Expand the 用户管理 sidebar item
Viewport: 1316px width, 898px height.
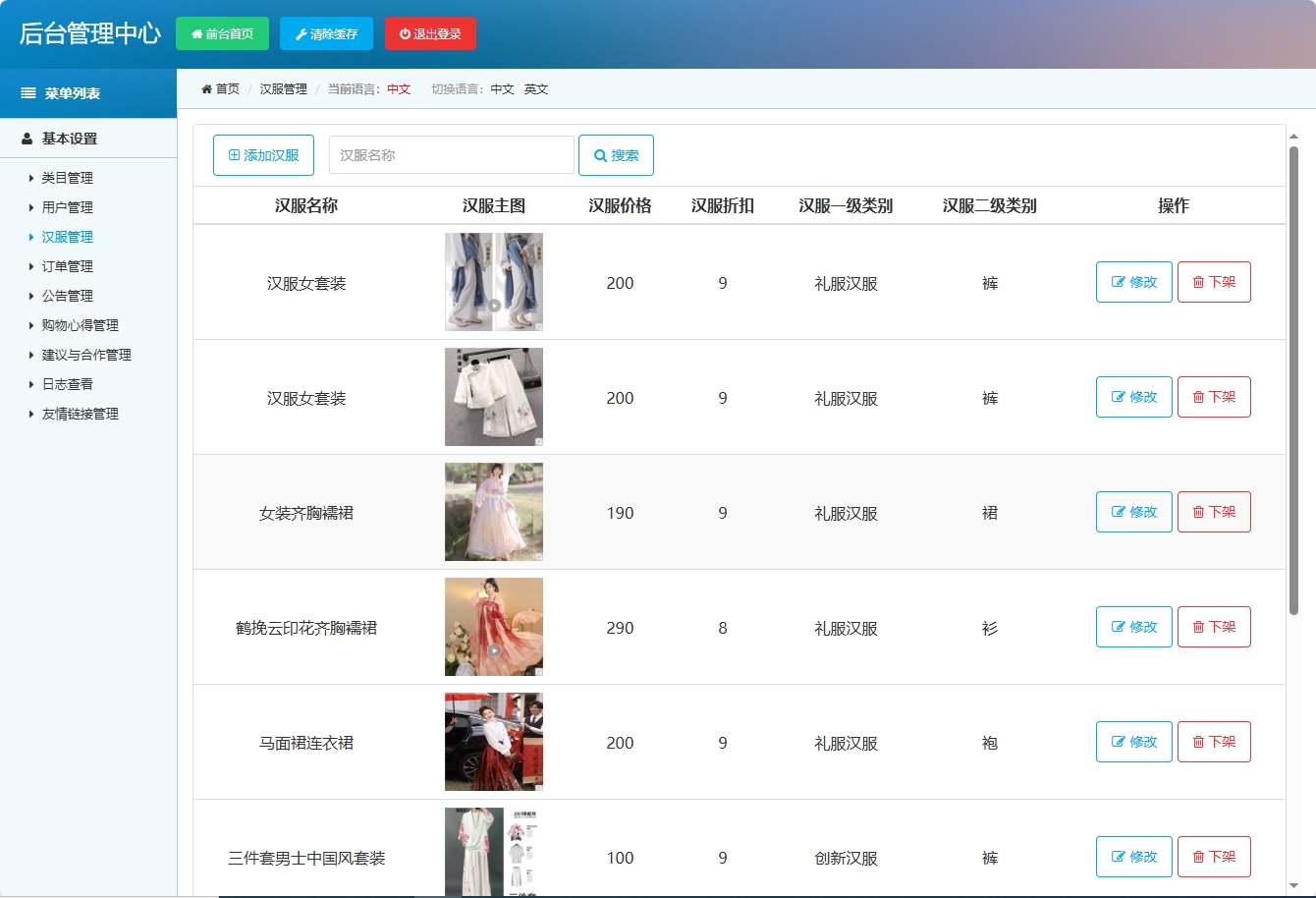pos(66,206)
